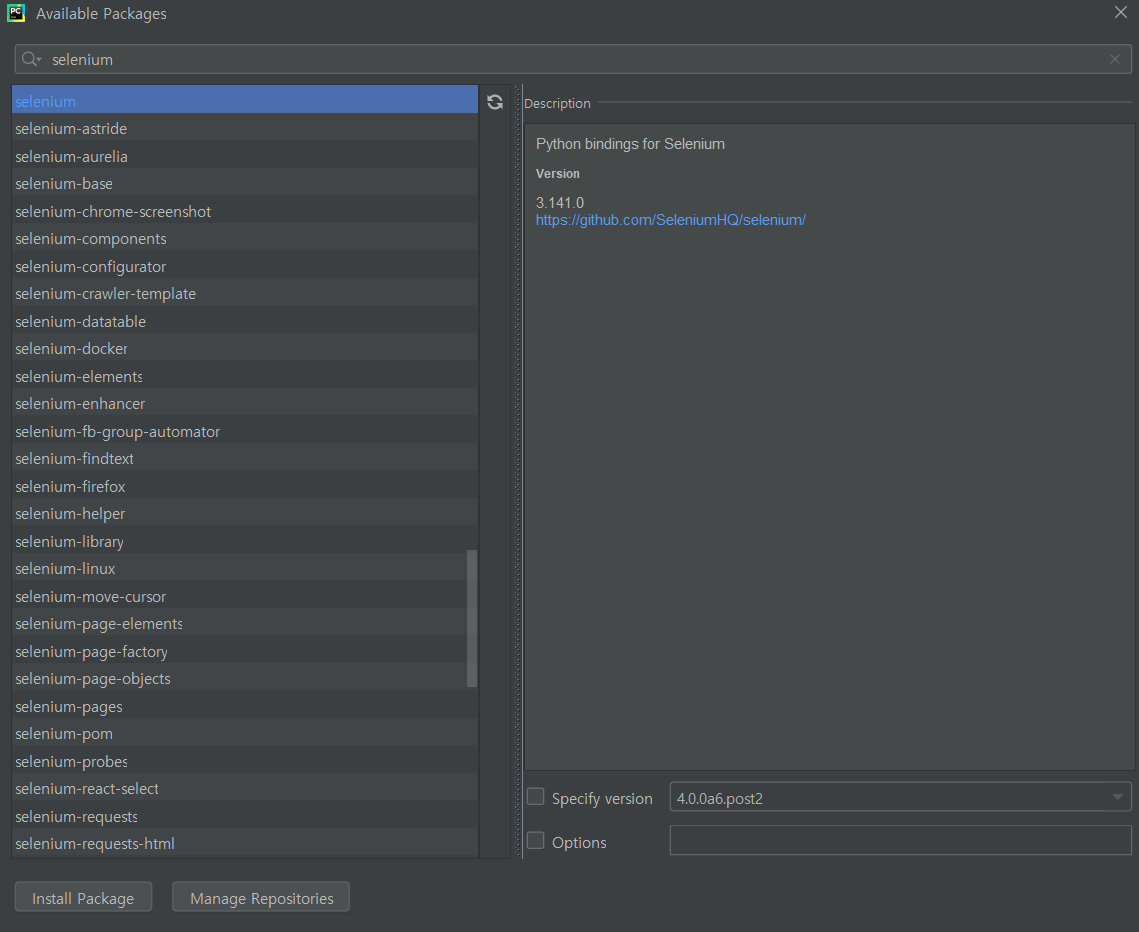Select selenium-pages package
Image resolution: width=1139 pixels, height=932 pixels.
point(245,706)
